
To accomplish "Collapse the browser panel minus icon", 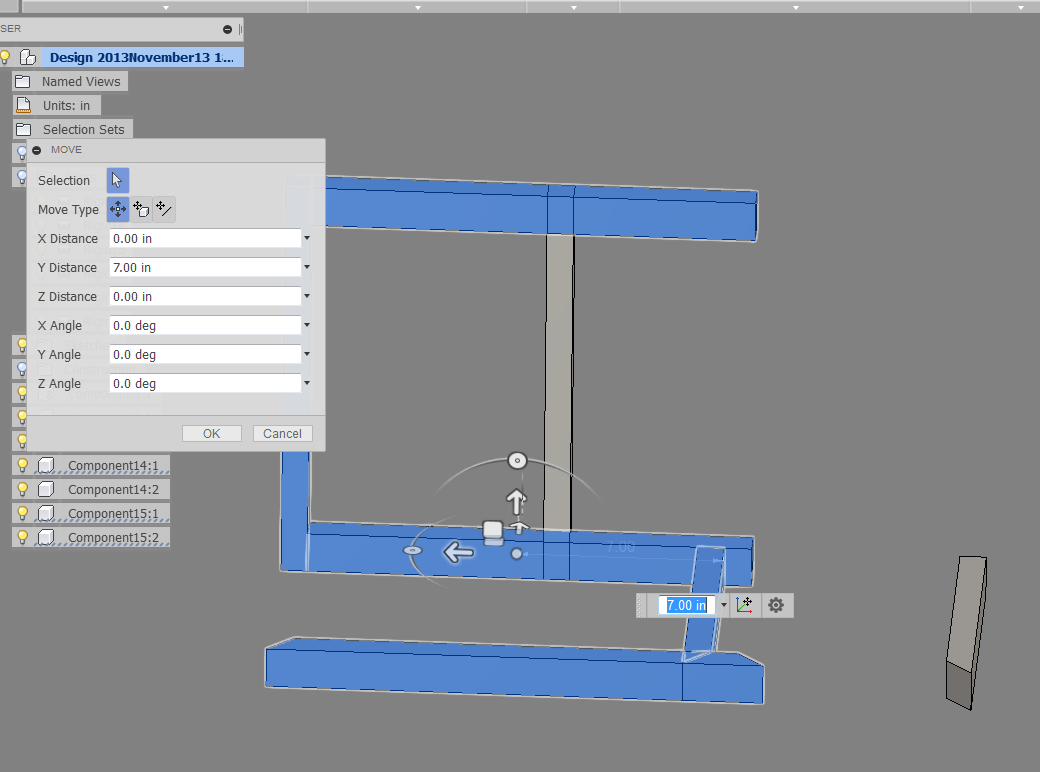I will click(228, 29).
